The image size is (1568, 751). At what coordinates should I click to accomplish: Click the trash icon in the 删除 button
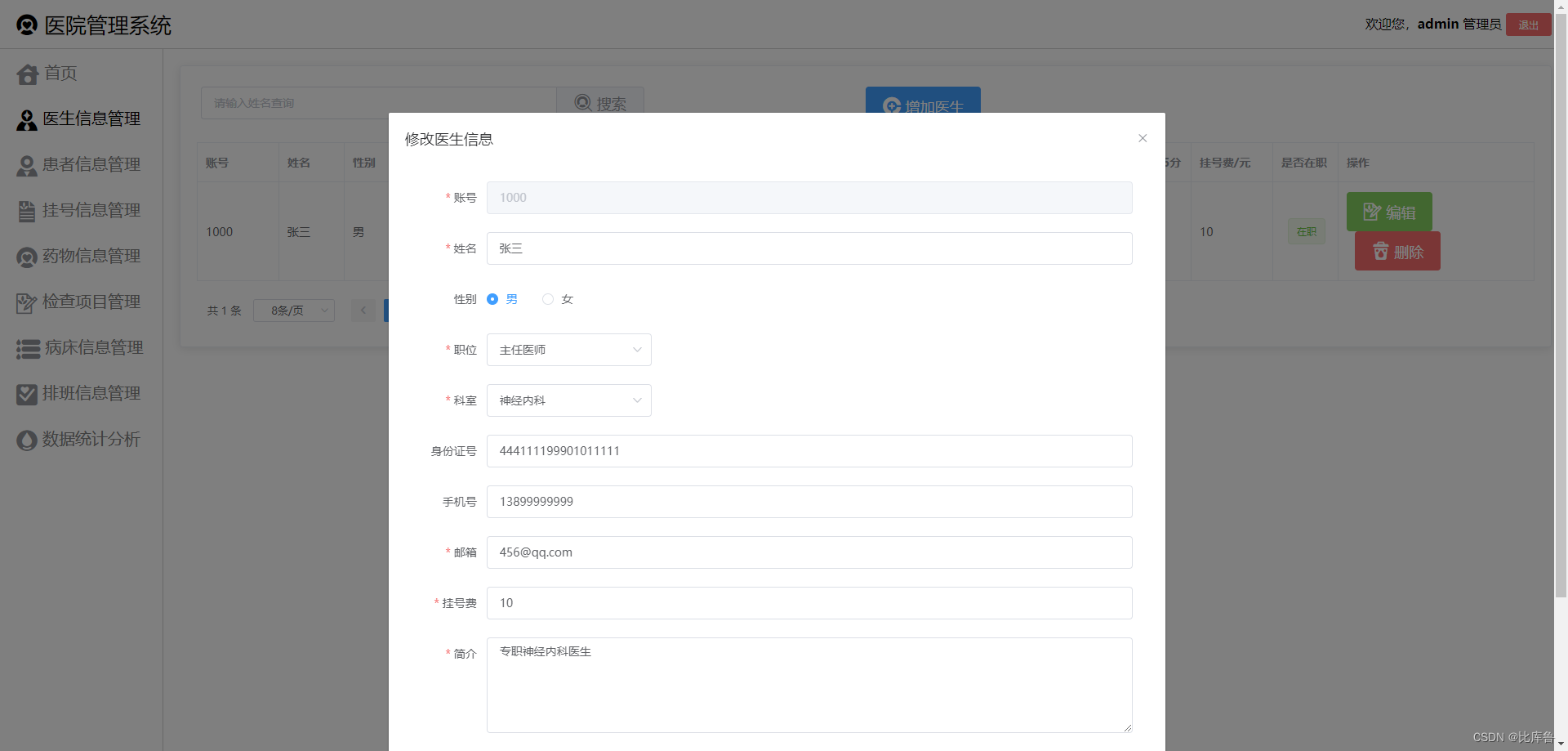point(1380,252)
